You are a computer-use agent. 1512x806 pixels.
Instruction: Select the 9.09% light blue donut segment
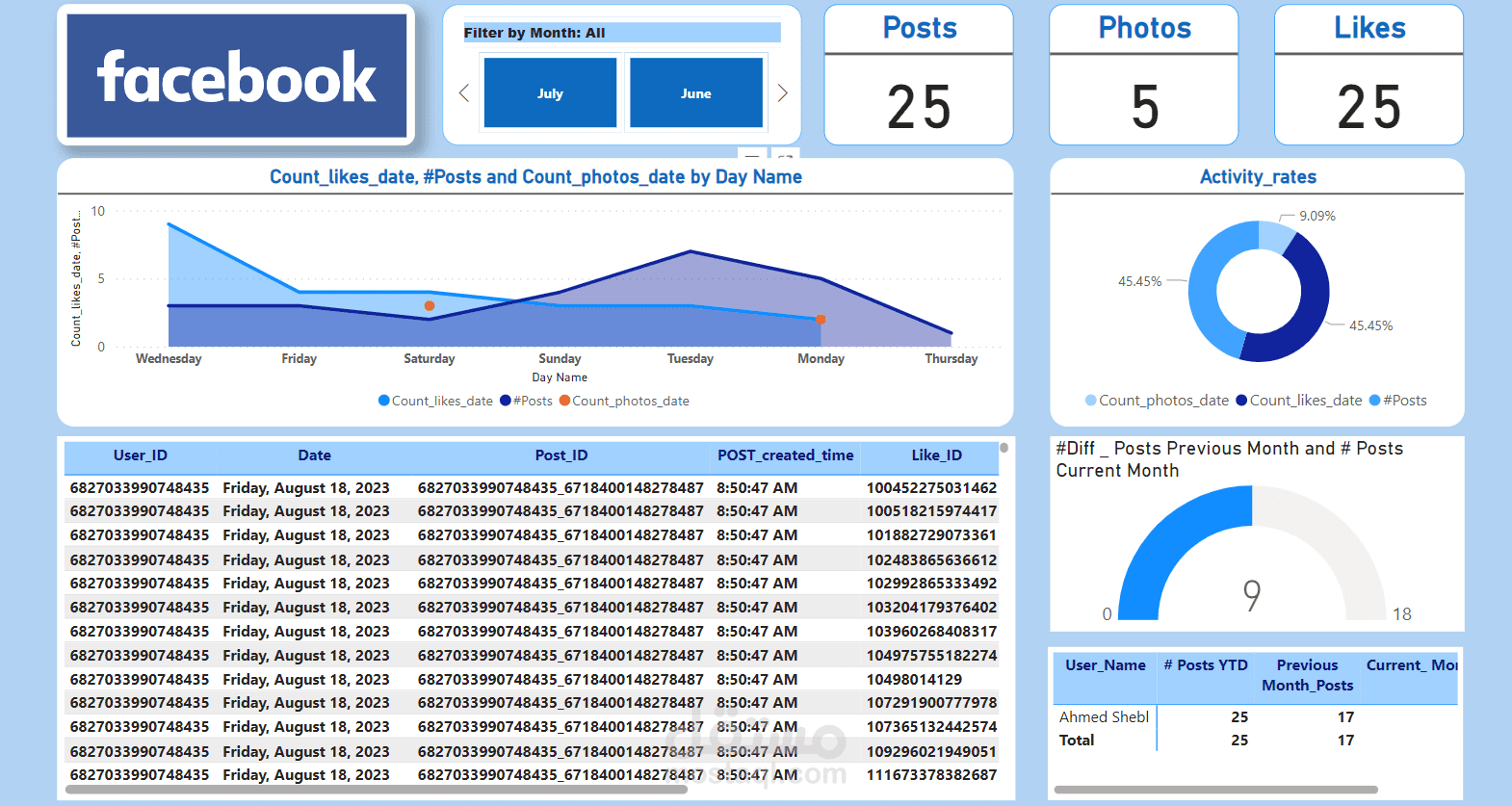pos(1276,237)
